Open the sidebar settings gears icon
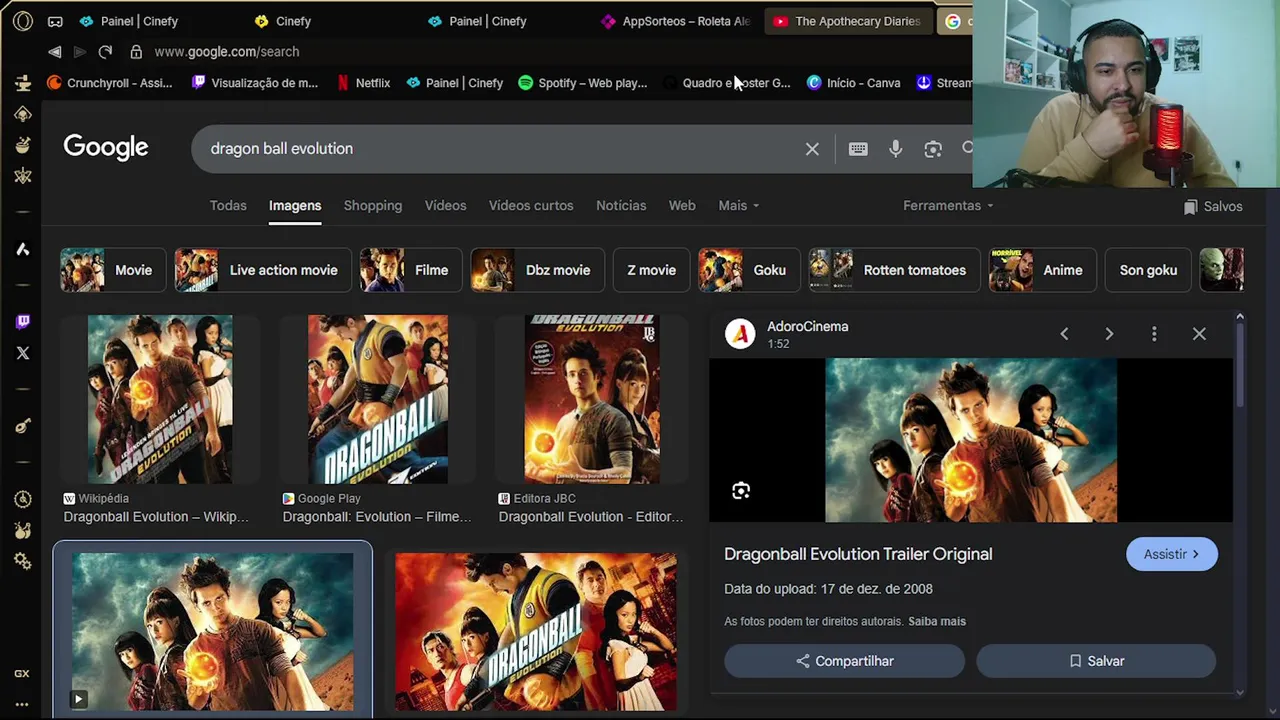1280x720 pixels. [22, 562]
